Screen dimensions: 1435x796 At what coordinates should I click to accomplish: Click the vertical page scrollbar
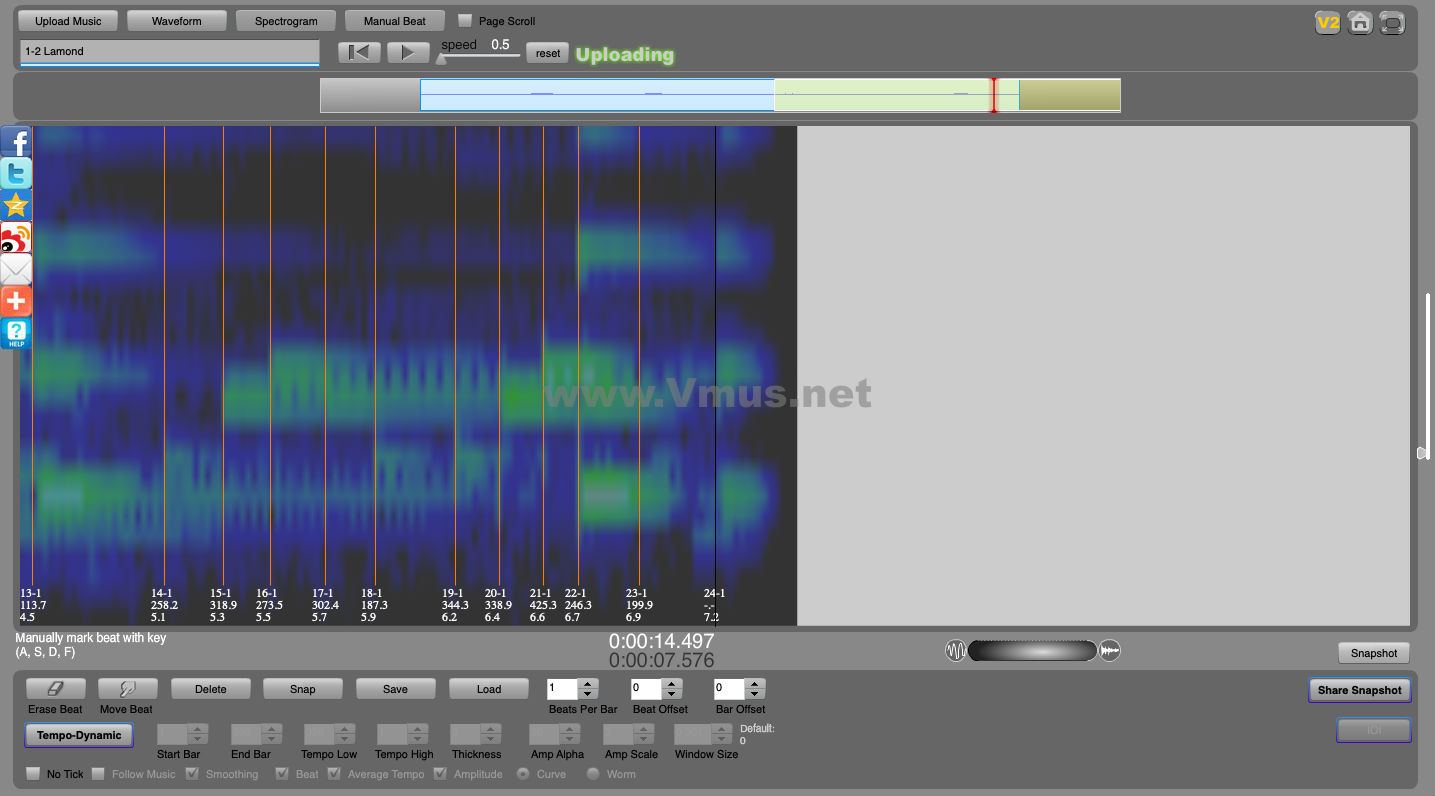[x=1428, y=378]
